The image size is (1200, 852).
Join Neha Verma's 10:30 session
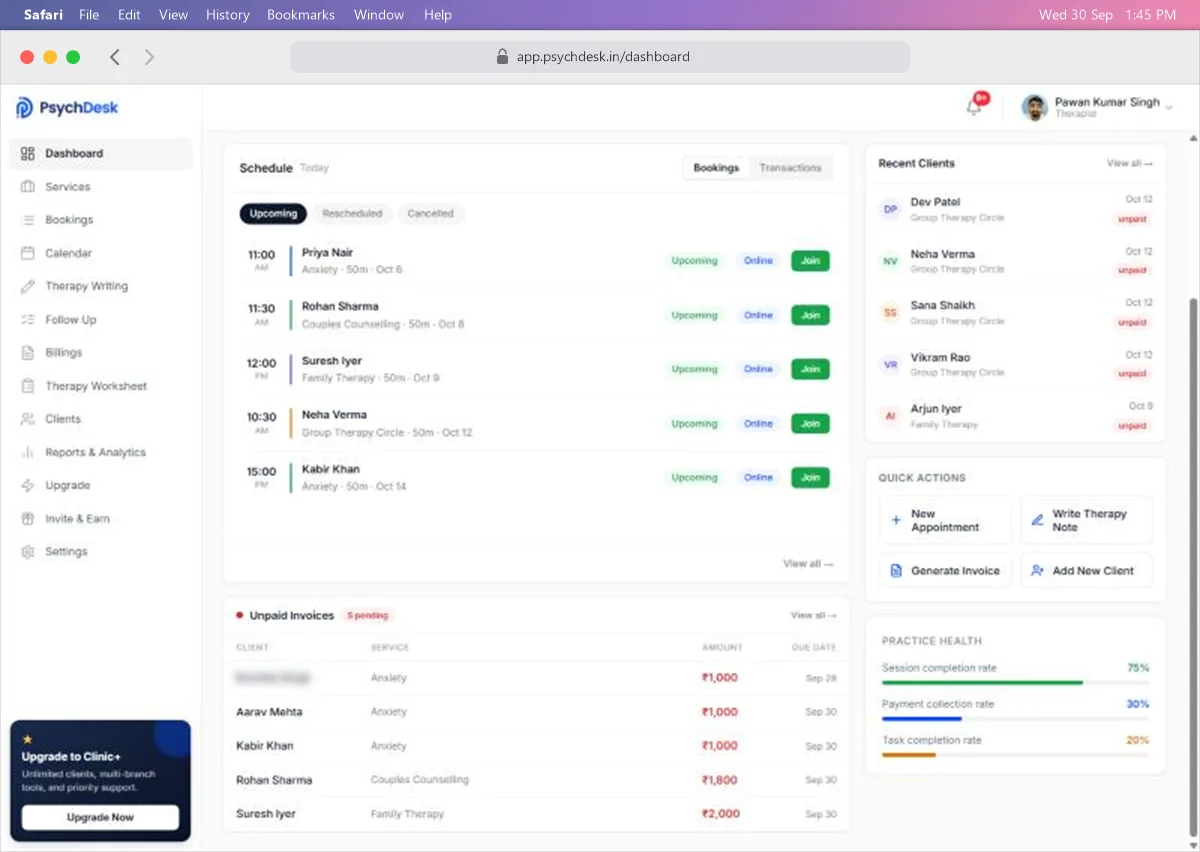(810, 424)
